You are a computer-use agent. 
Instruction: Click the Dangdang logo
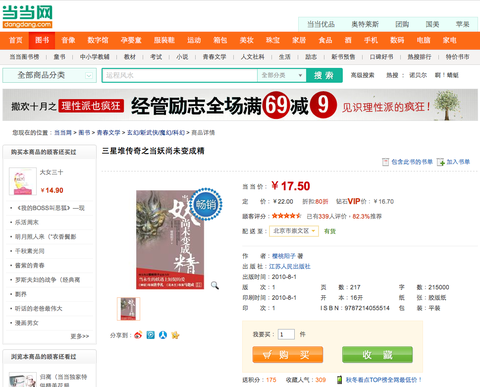click(x=27, y=17)
